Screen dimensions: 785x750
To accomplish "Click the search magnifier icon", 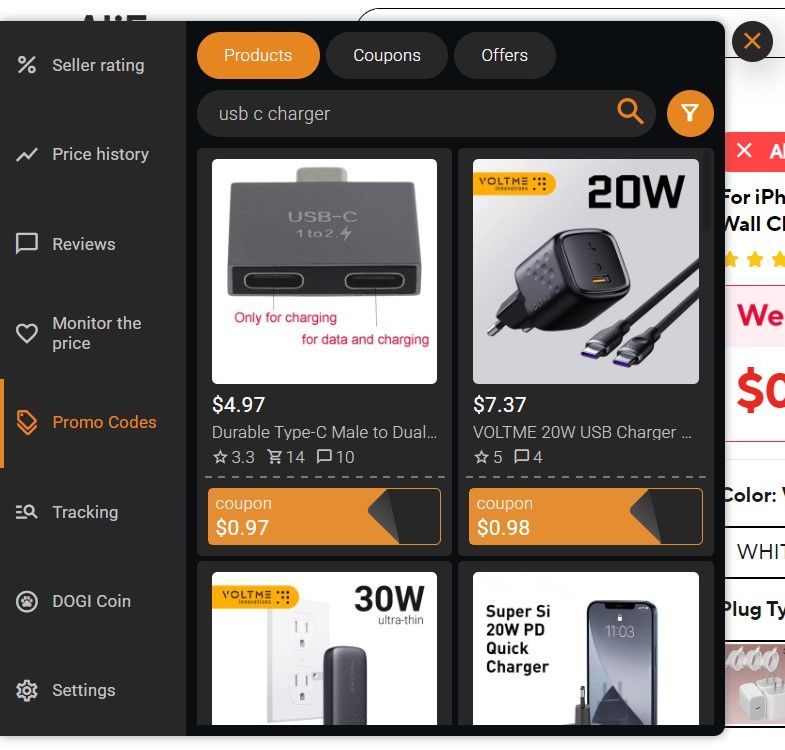I will [630, 111].
